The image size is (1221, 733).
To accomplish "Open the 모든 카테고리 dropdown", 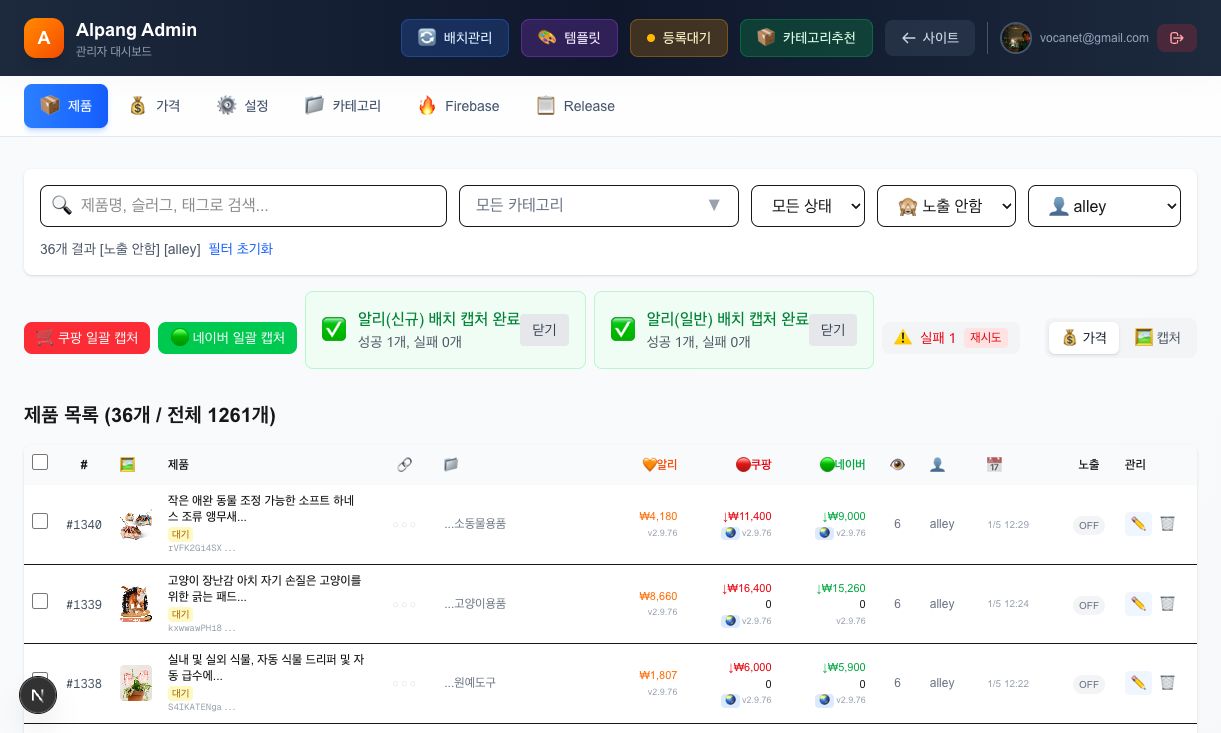I will pyautogui.click(x=599, y=206).
